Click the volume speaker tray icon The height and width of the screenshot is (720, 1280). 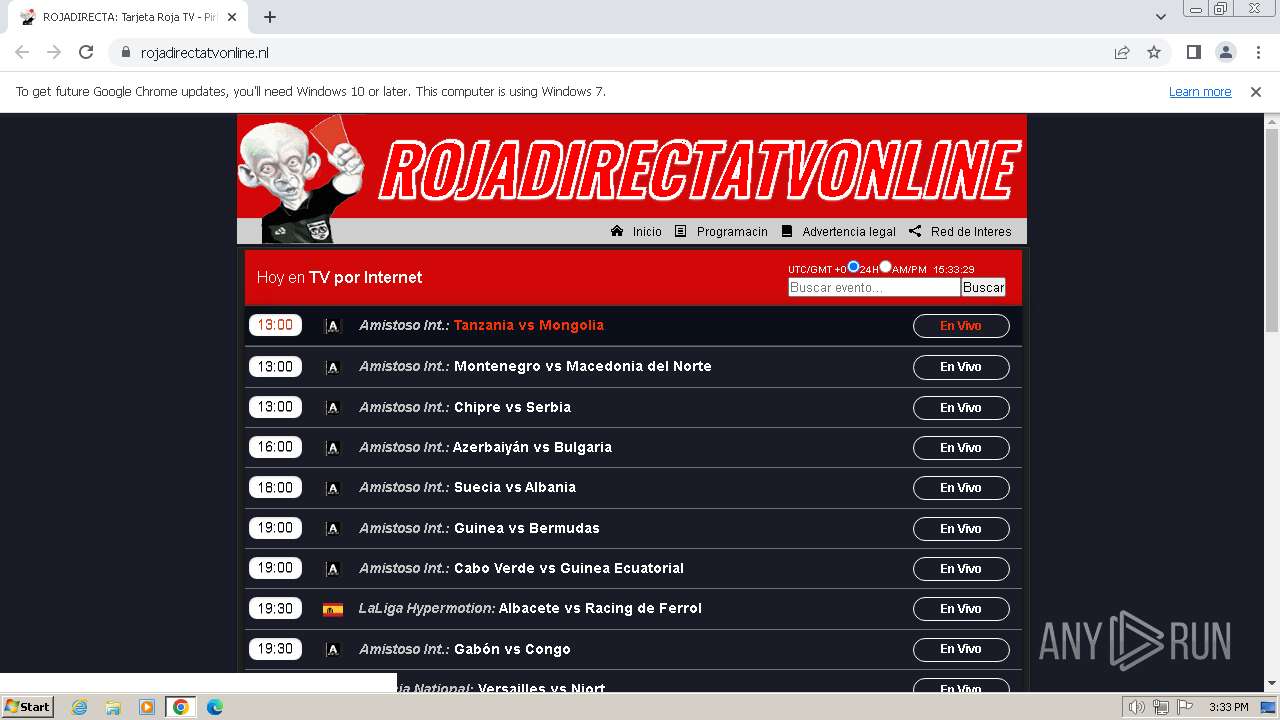[1137, 707]
